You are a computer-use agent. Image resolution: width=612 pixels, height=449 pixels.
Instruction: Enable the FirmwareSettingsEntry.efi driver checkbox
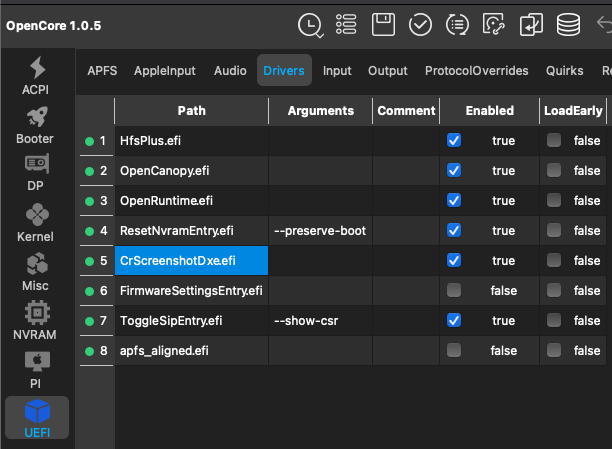coord(454,291)
